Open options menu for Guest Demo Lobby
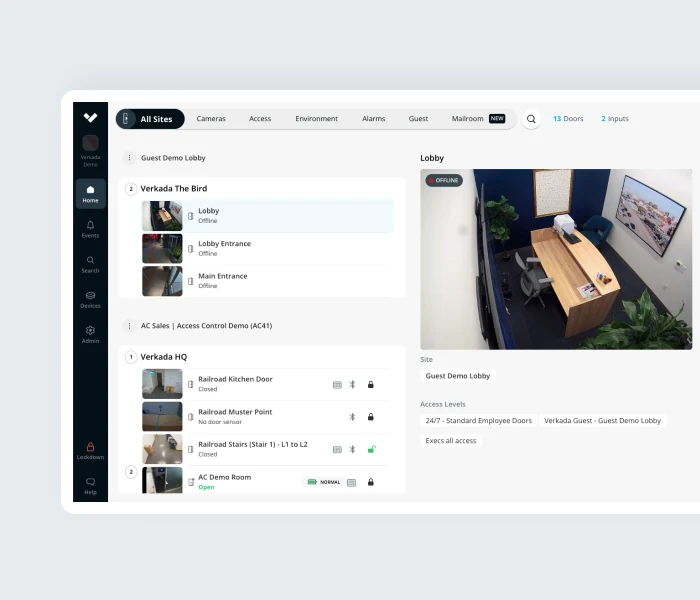This screenshot has height=600, width=700. pos(129,158)
